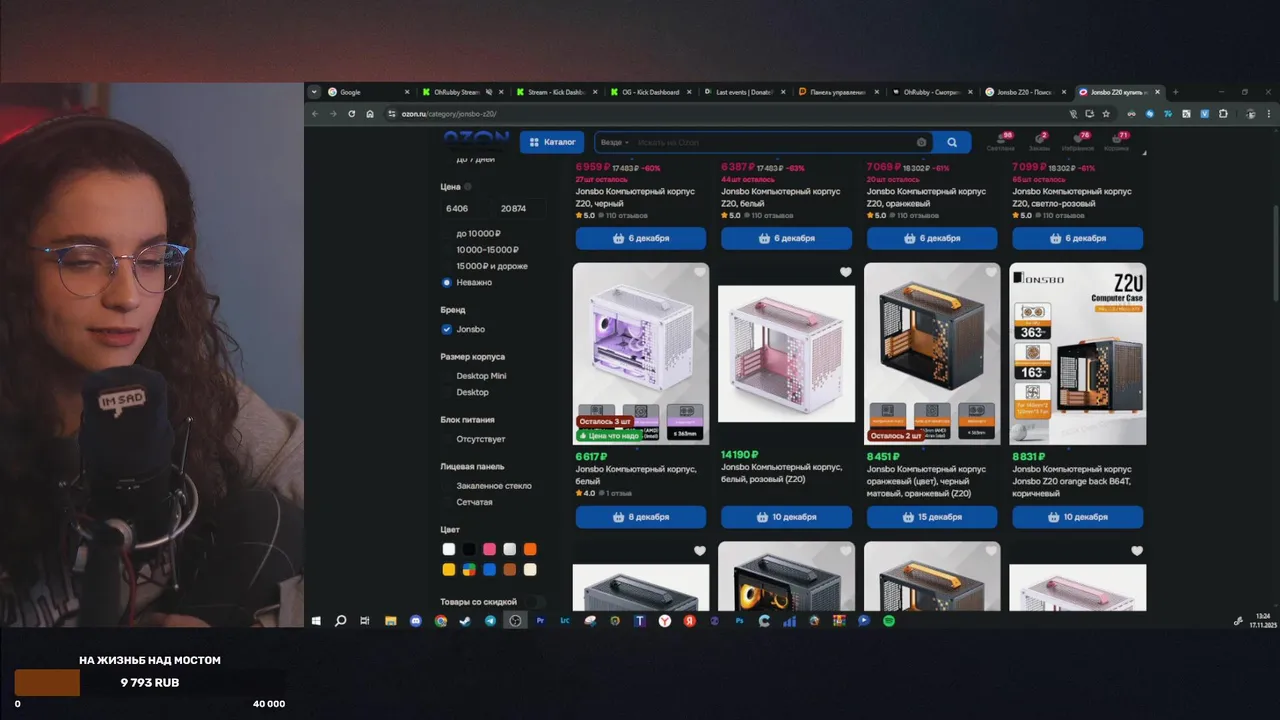Screen dimensions: 1280x720
Task: Pick the orange color swatch
Action: [530, 549]
